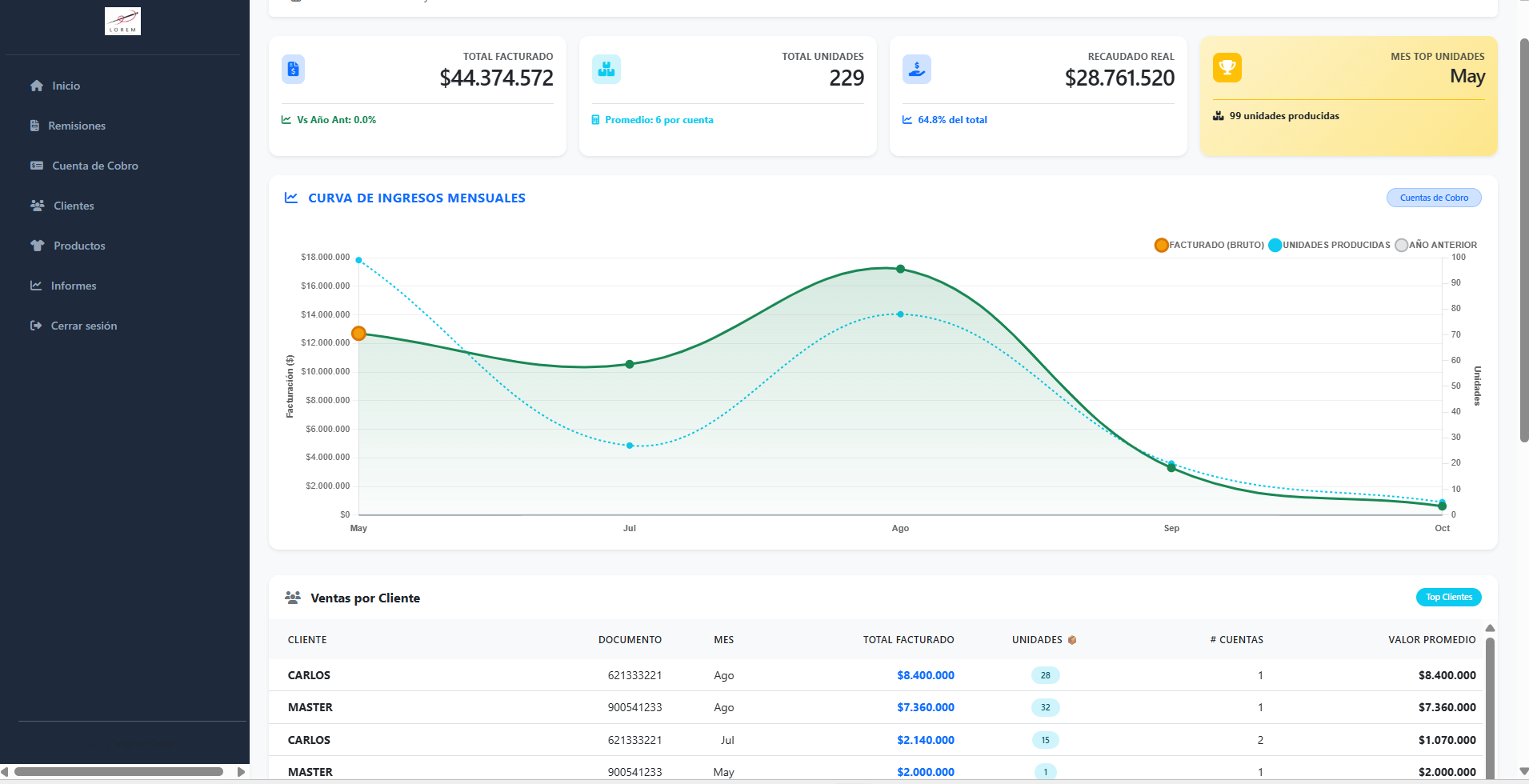Click the Lorem logo in the sidebar
This screenshot has height=784, width=1529.
(122, 22)
